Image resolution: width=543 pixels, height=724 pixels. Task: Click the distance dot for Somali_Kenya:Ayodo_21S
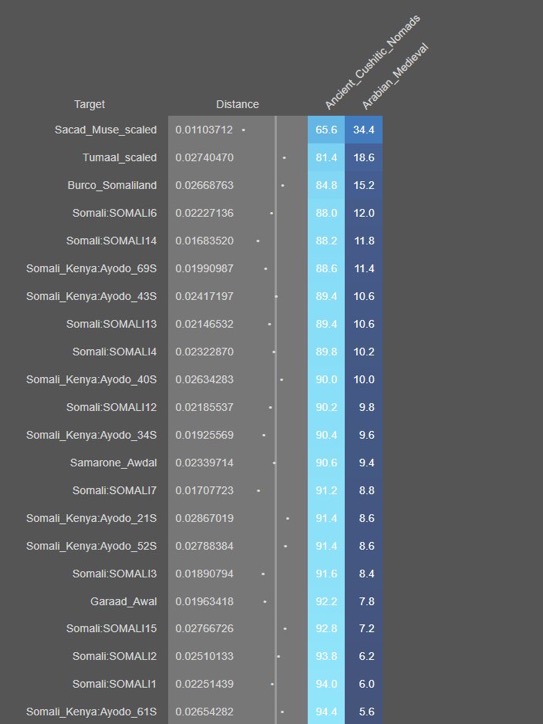click(x=288, y=519)
